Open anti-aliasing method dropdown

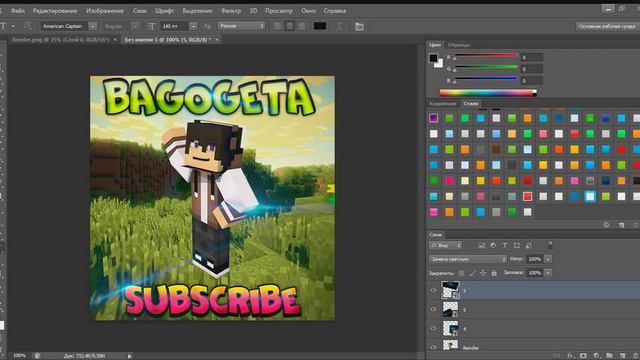pos(241,26)
